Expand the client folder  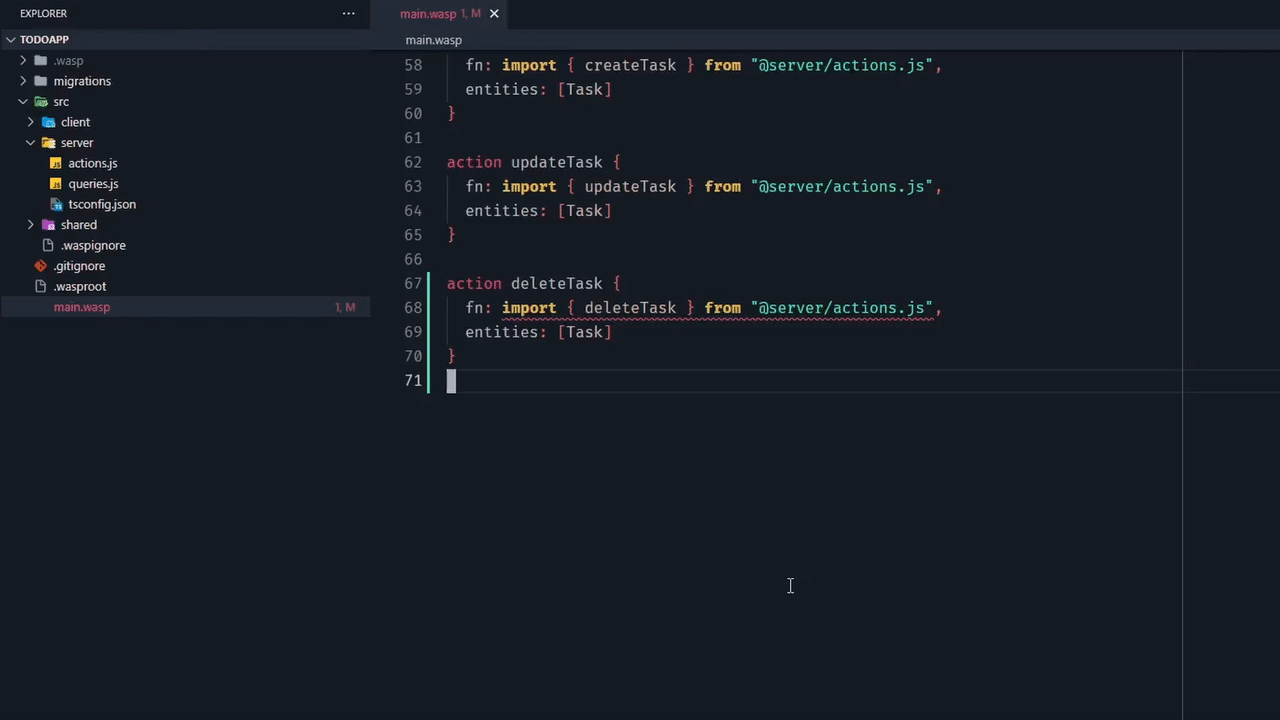point(31,122)
